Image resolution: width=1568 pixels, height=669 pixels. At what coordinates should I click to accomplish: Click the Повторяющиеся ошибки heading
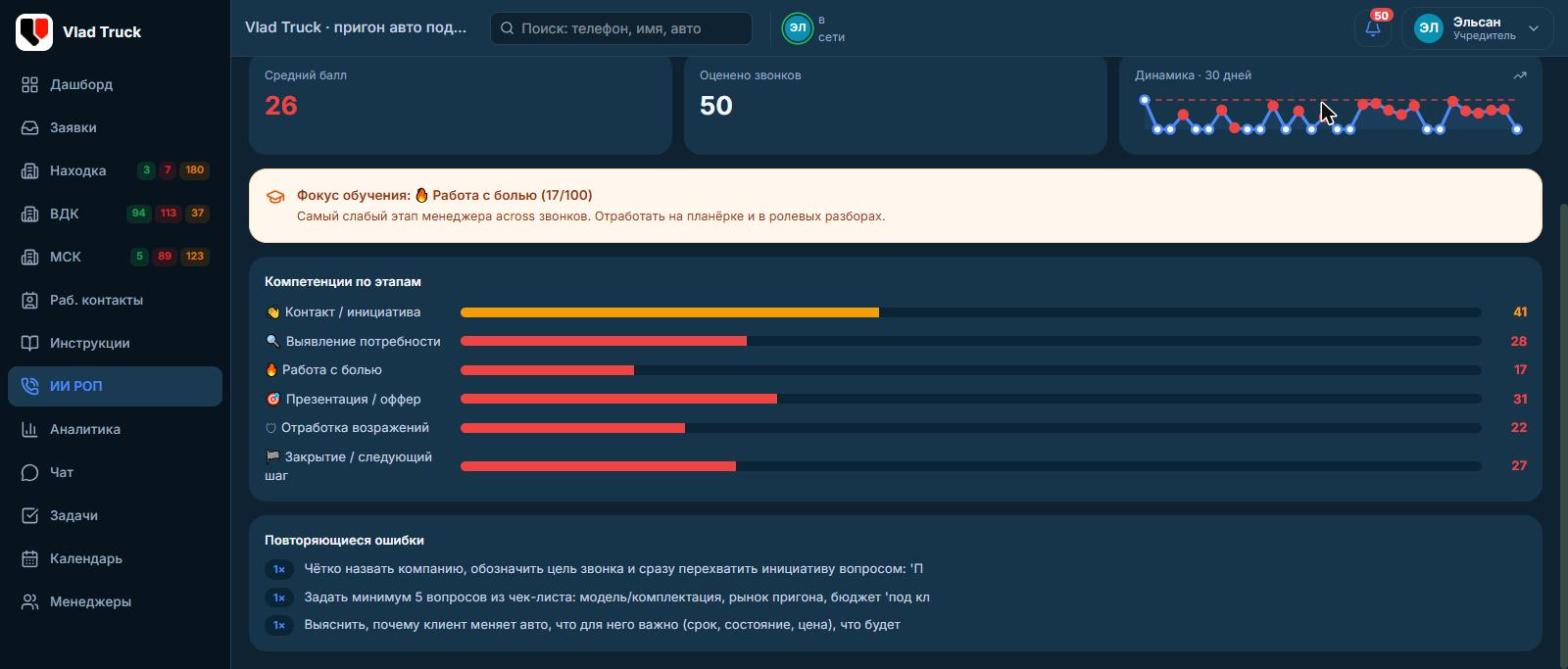click(344, 540)
